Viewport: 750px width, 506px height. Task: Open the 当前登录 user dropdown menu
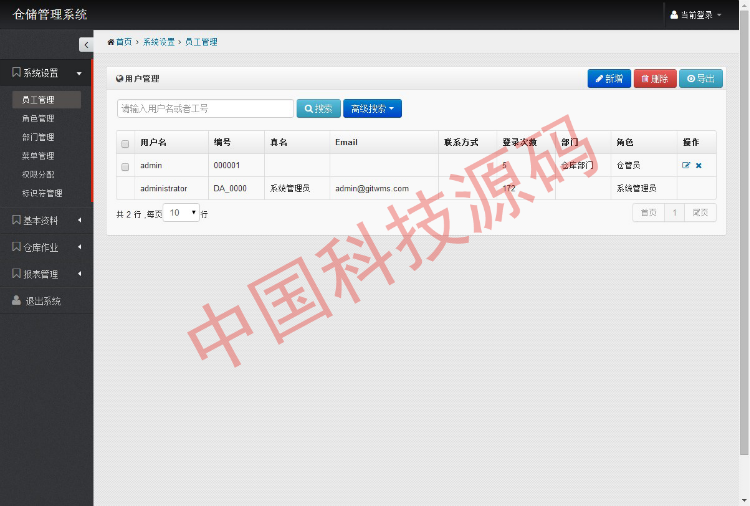(696, 15)
